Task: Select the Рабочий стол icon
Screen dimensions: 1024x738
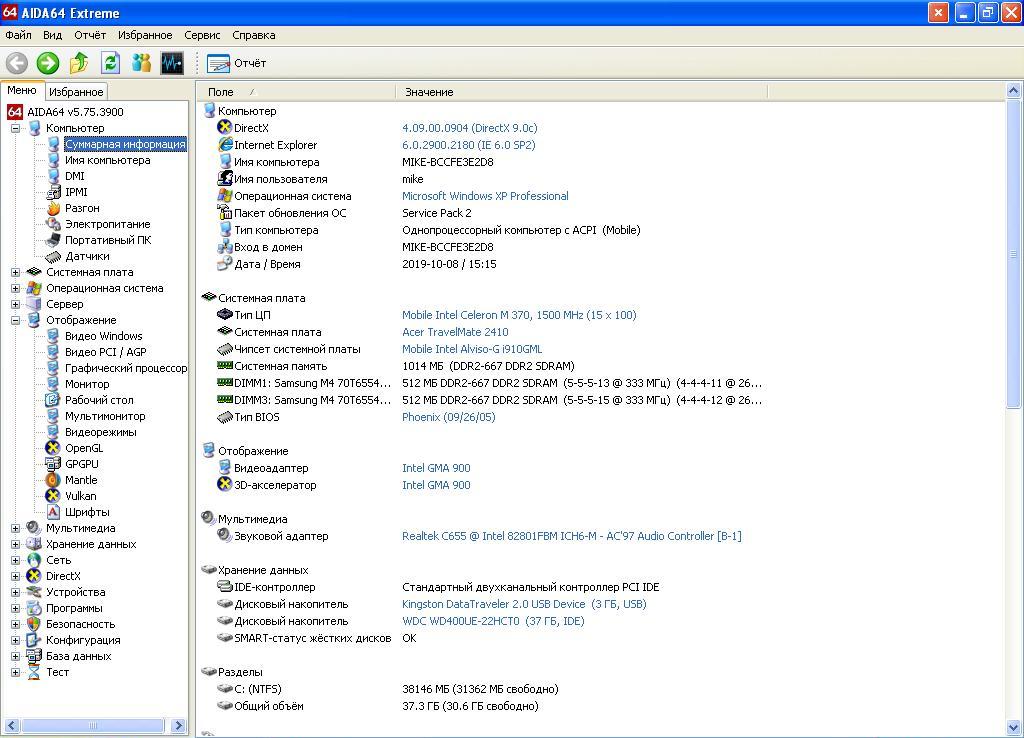Action: [x=54, y=400]
